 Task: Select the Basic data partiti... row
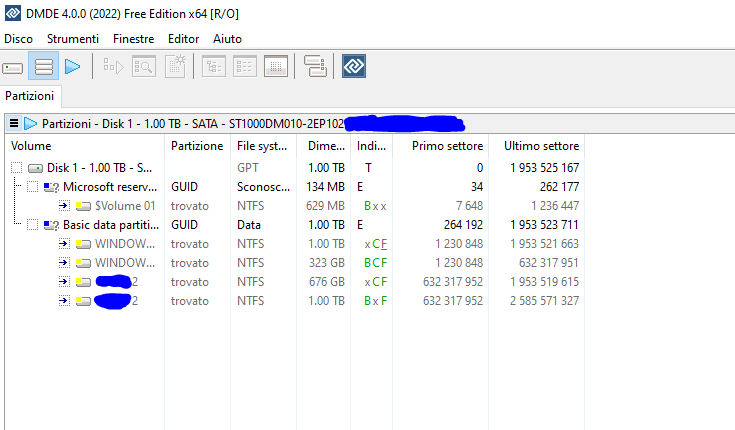[111, 225]
